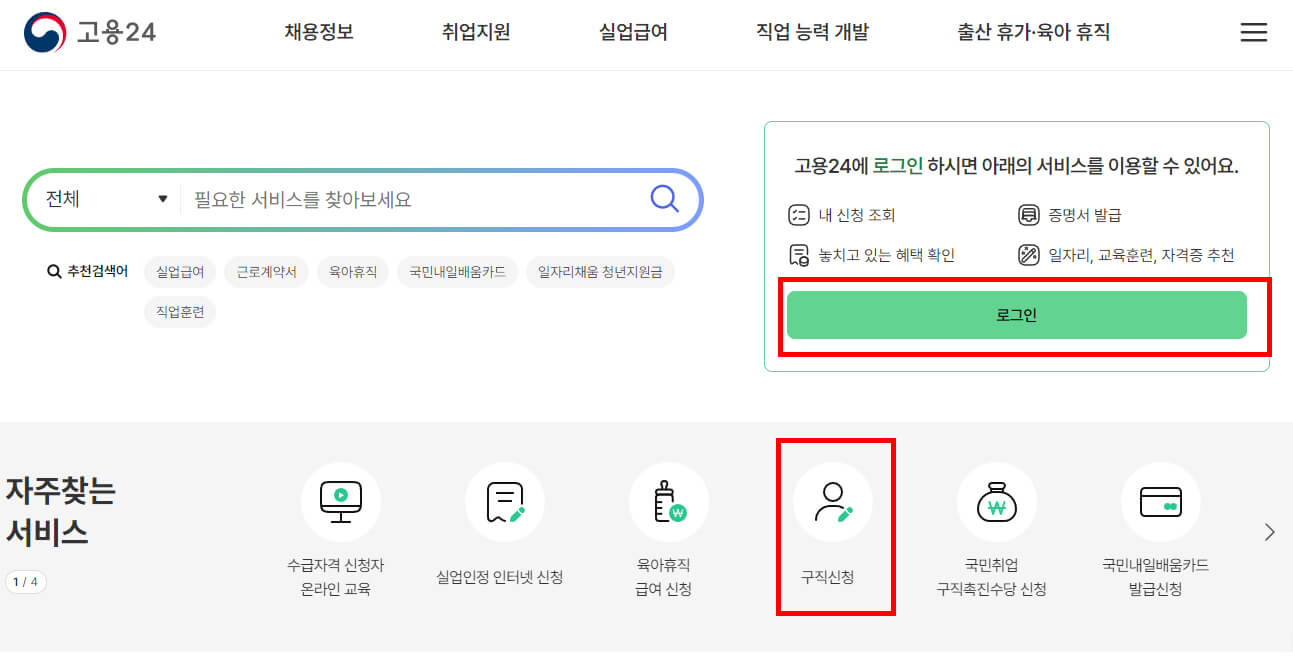1293x661 pixels.
Task: Click the right arrow to see more services
Action: coord(1268,532)
